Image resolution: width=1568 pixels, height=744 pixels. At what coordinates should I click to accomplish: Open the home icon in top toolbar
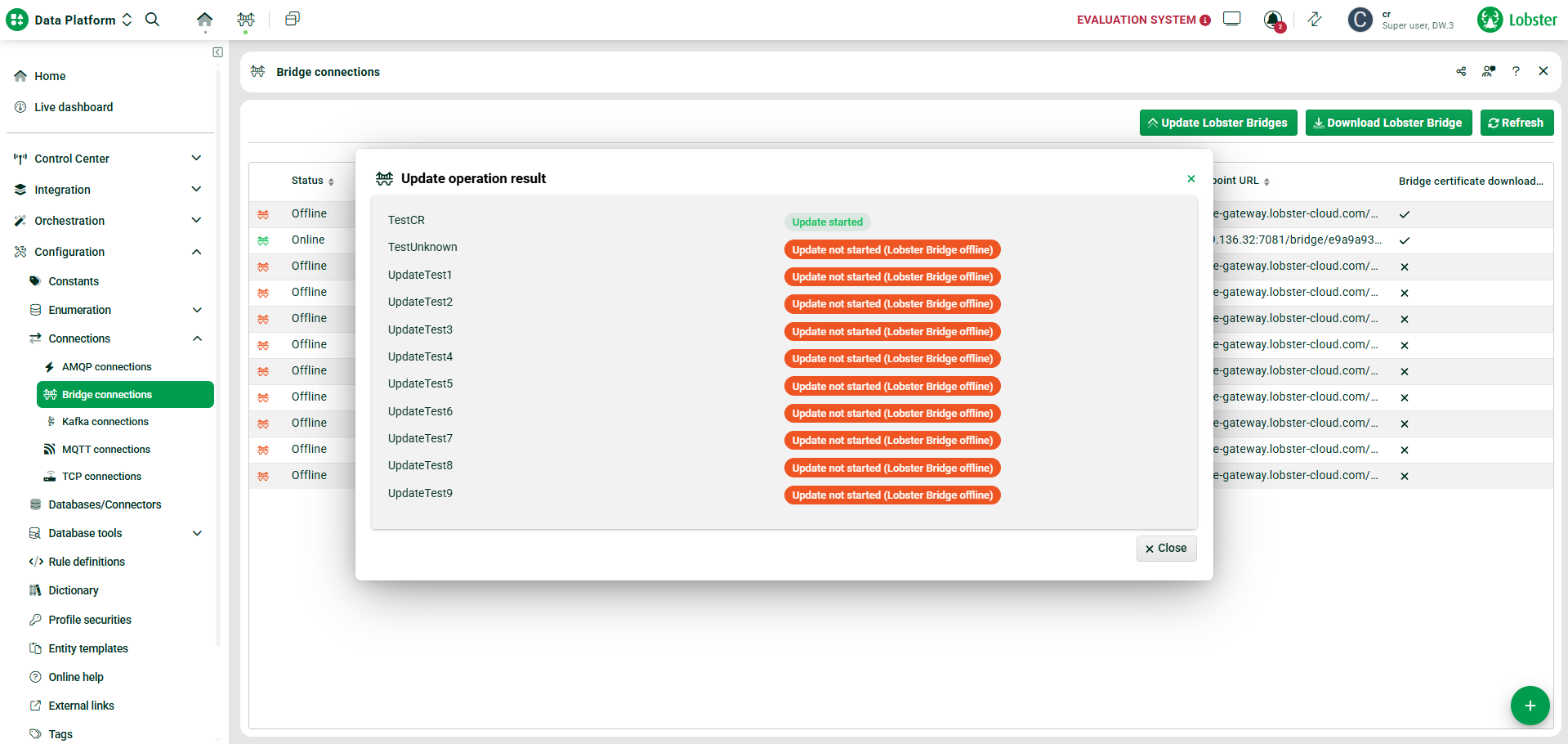[204, 20]
